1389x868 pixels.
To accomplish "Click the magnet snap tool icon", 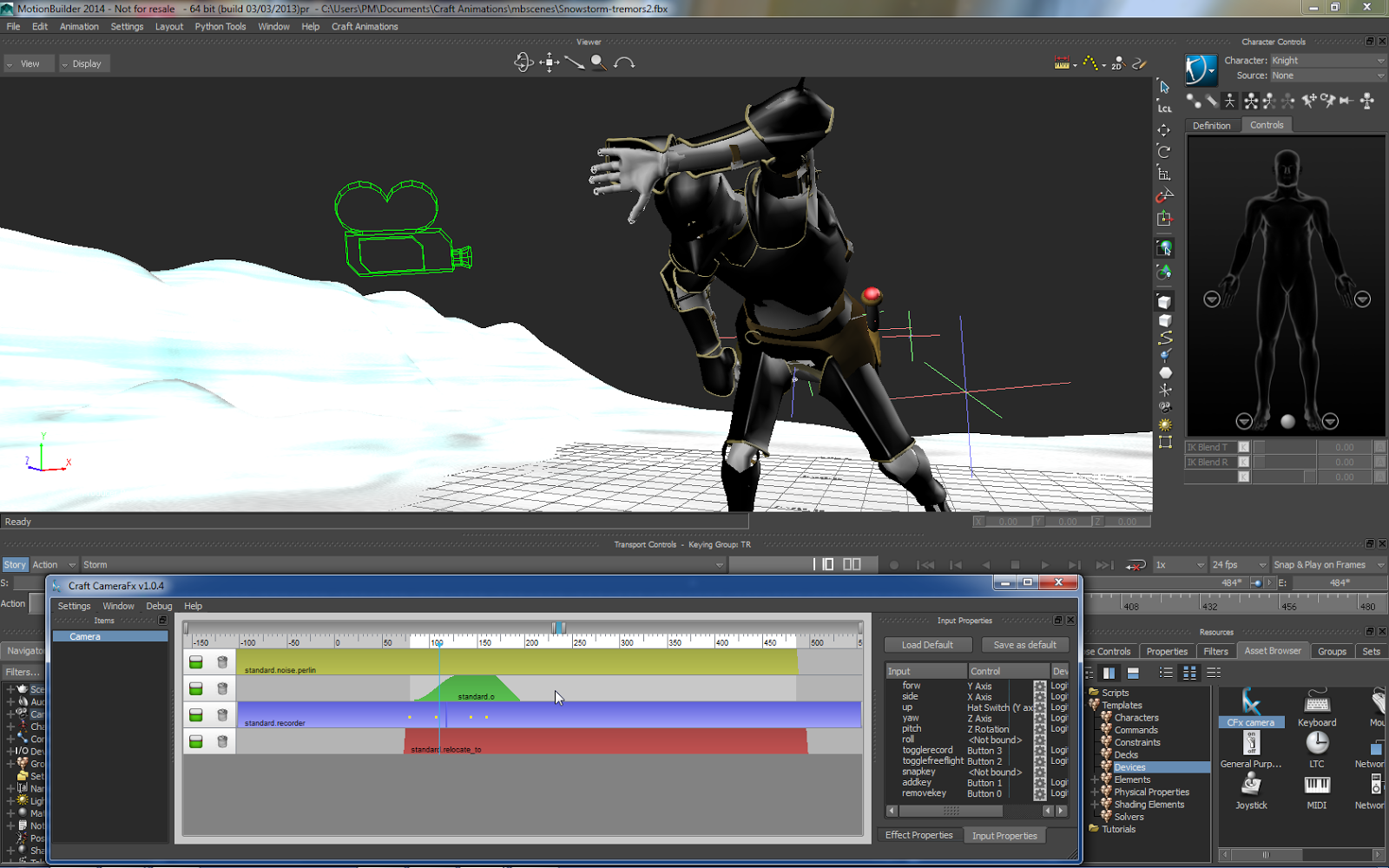I will click(1164, 195).
